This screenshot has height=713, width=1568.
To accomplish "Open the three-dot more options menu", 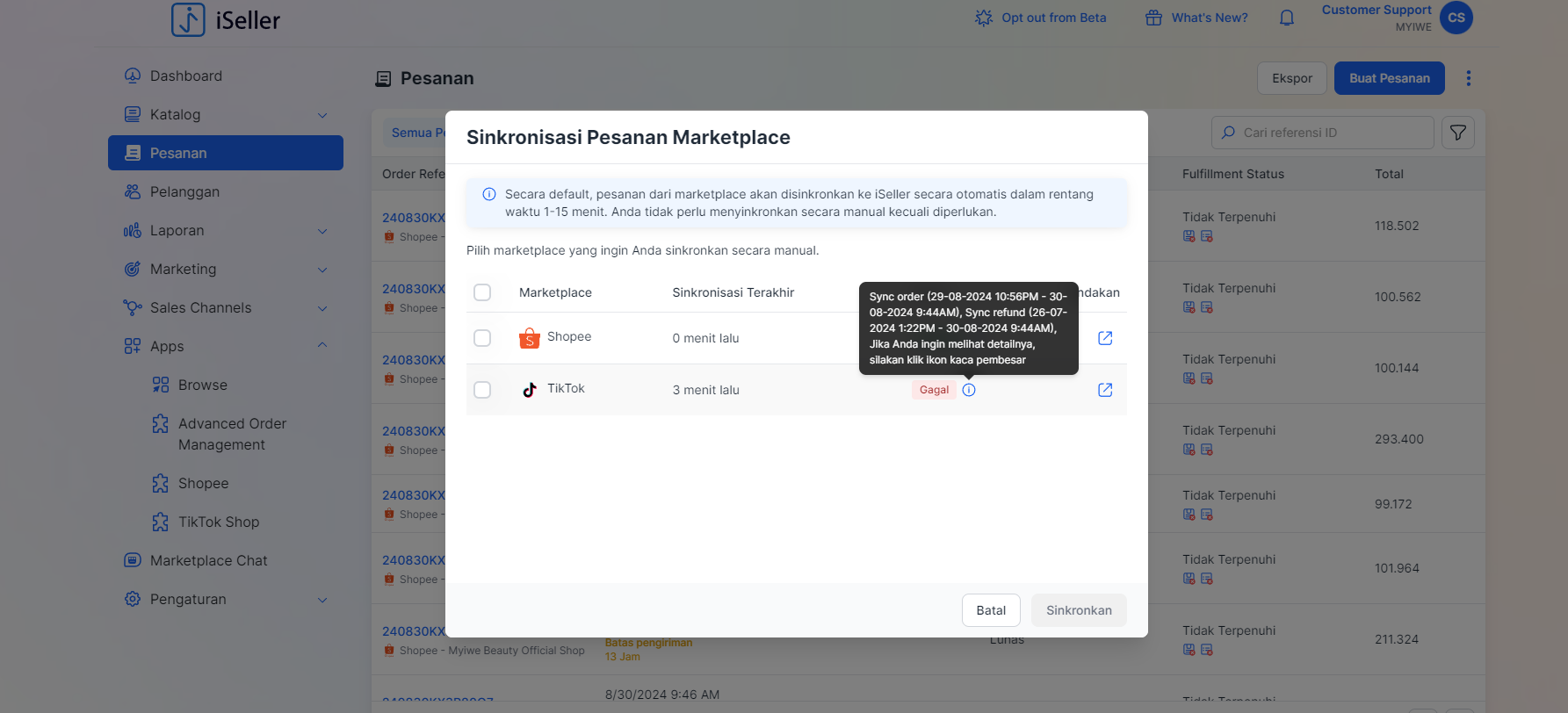I will click(1468, 78).
